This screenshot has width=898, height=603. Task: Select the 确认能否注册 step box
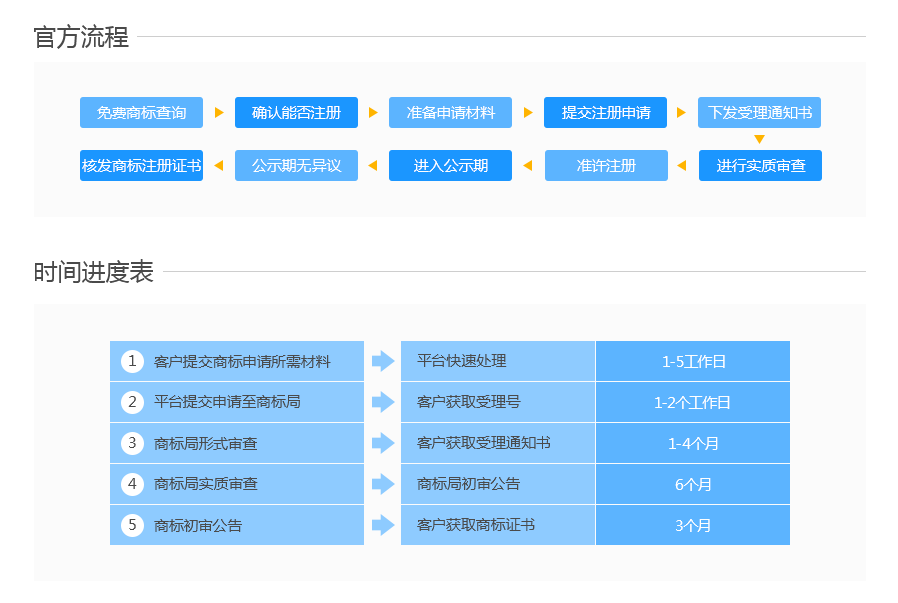coord(296,113)
